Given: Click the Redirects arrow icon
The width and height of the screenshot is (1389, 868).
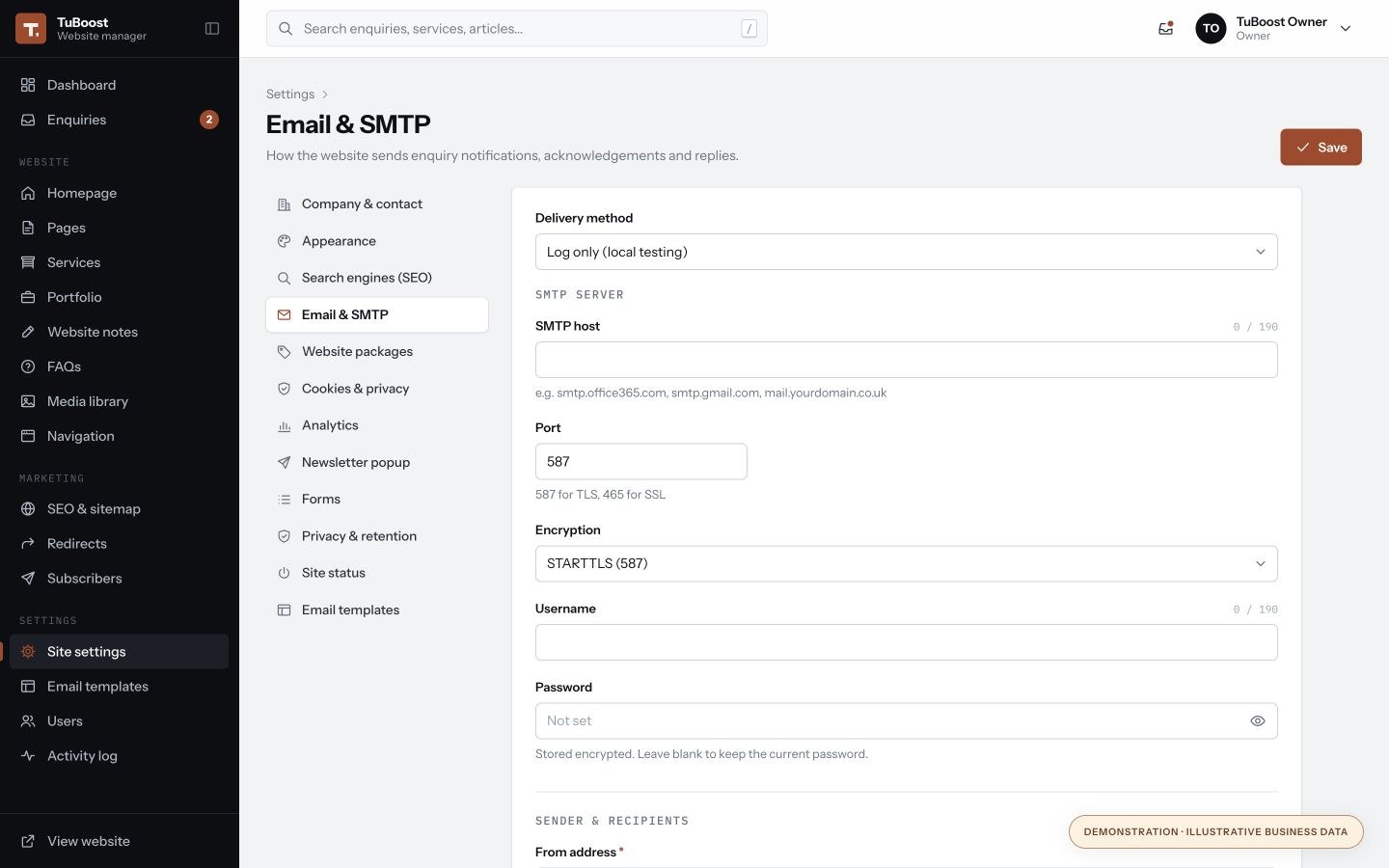Looking at the screenshot, I should [28, 544].
